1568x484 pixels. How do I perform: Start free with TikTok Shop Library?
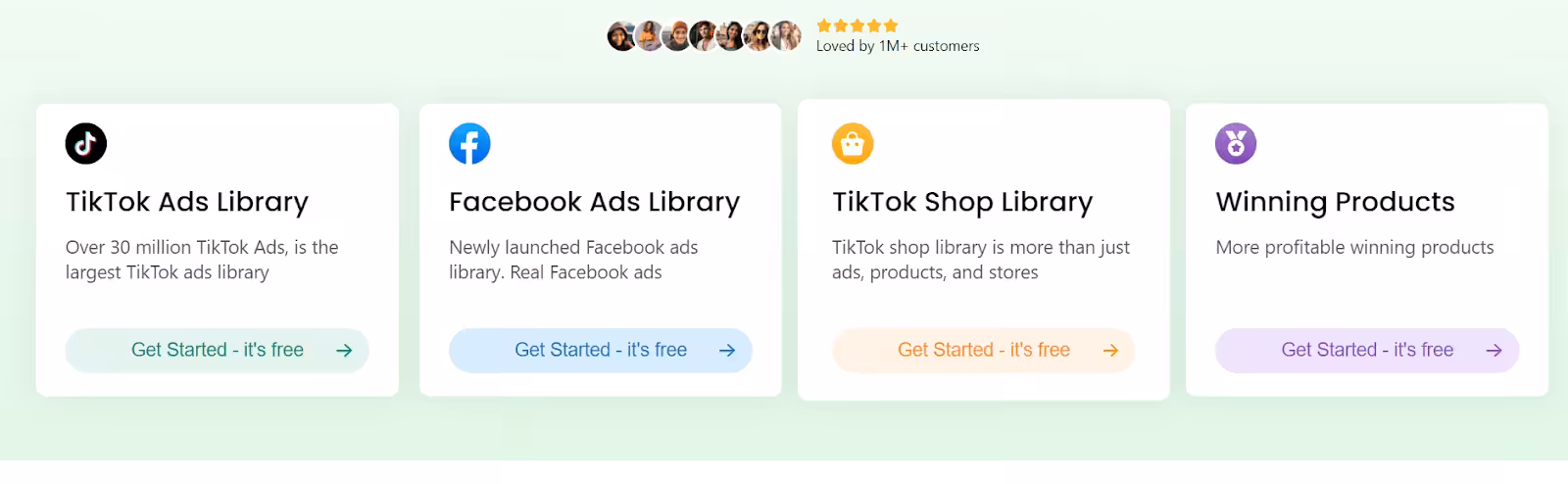click(x=984, y=351)
